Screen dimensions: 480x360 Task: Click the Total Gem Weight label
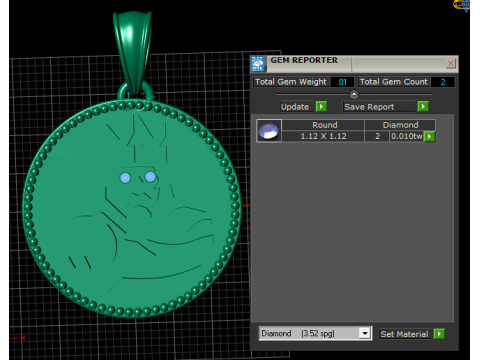pyautogui.click(x=291, y=82)
